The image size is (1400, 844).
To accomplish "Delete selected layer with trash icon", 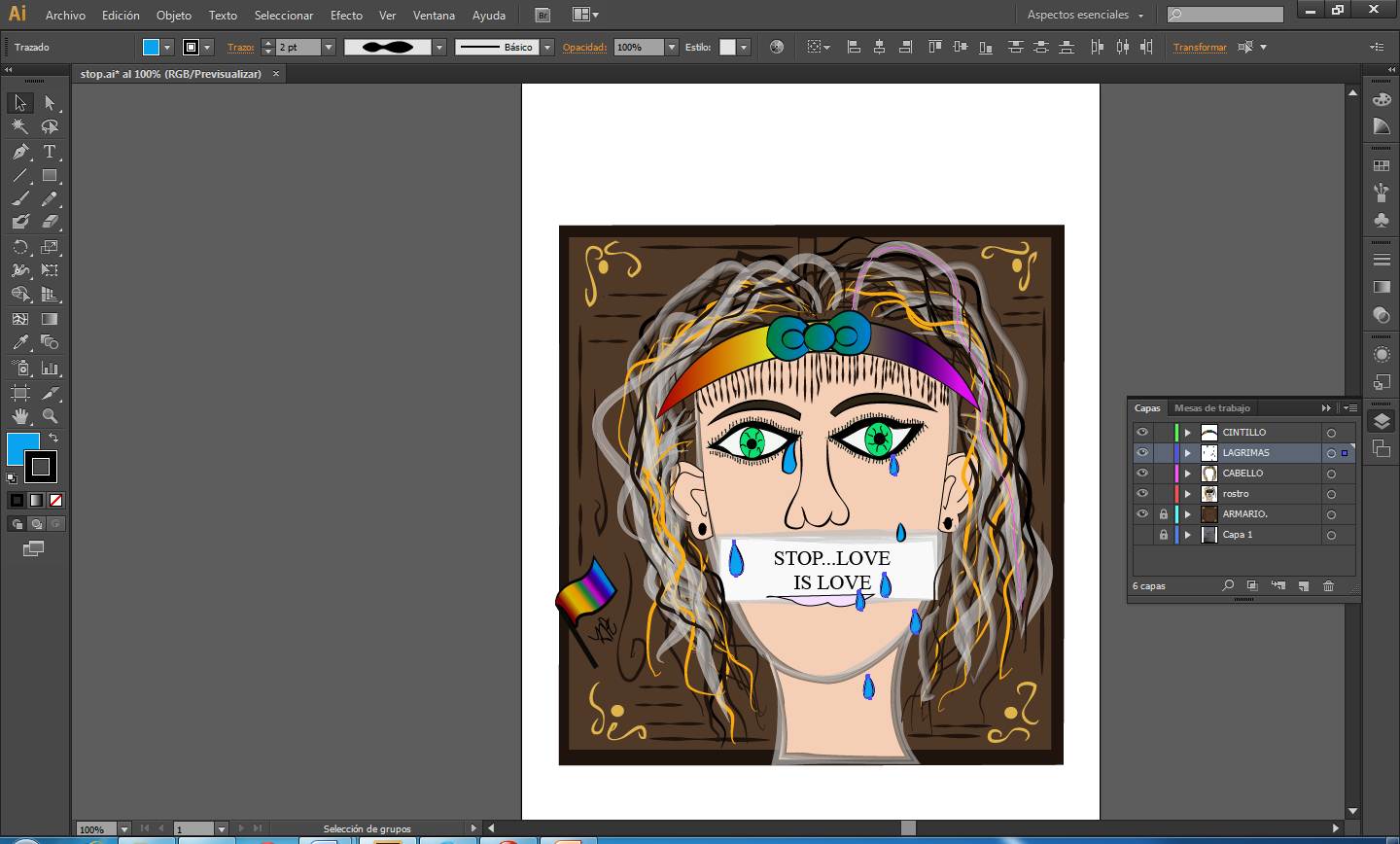I will pyautogui.click(x=1328, y=586).
